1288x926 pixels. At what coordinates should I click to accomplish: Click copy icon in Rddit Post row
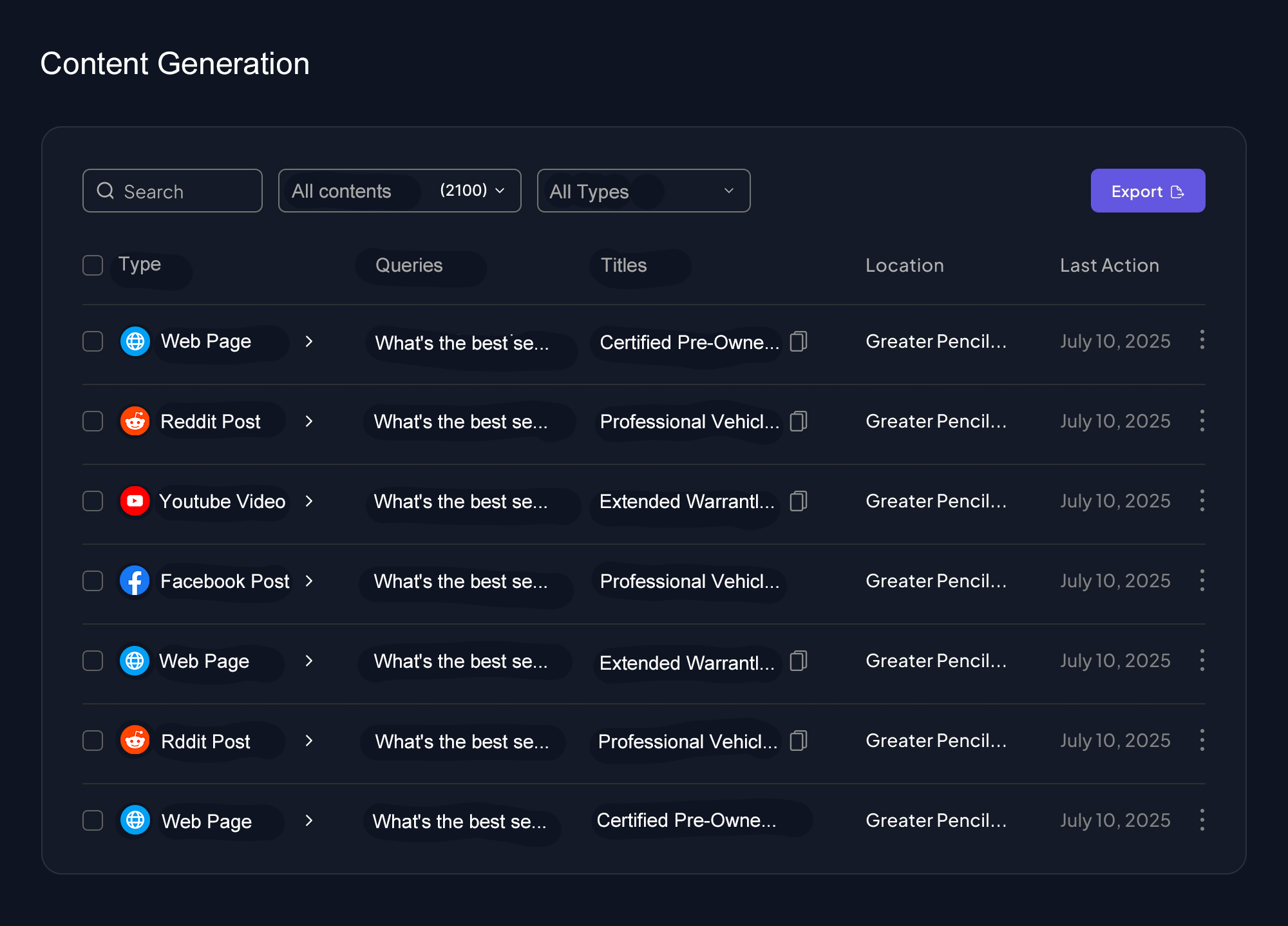(x=799, y=741)
